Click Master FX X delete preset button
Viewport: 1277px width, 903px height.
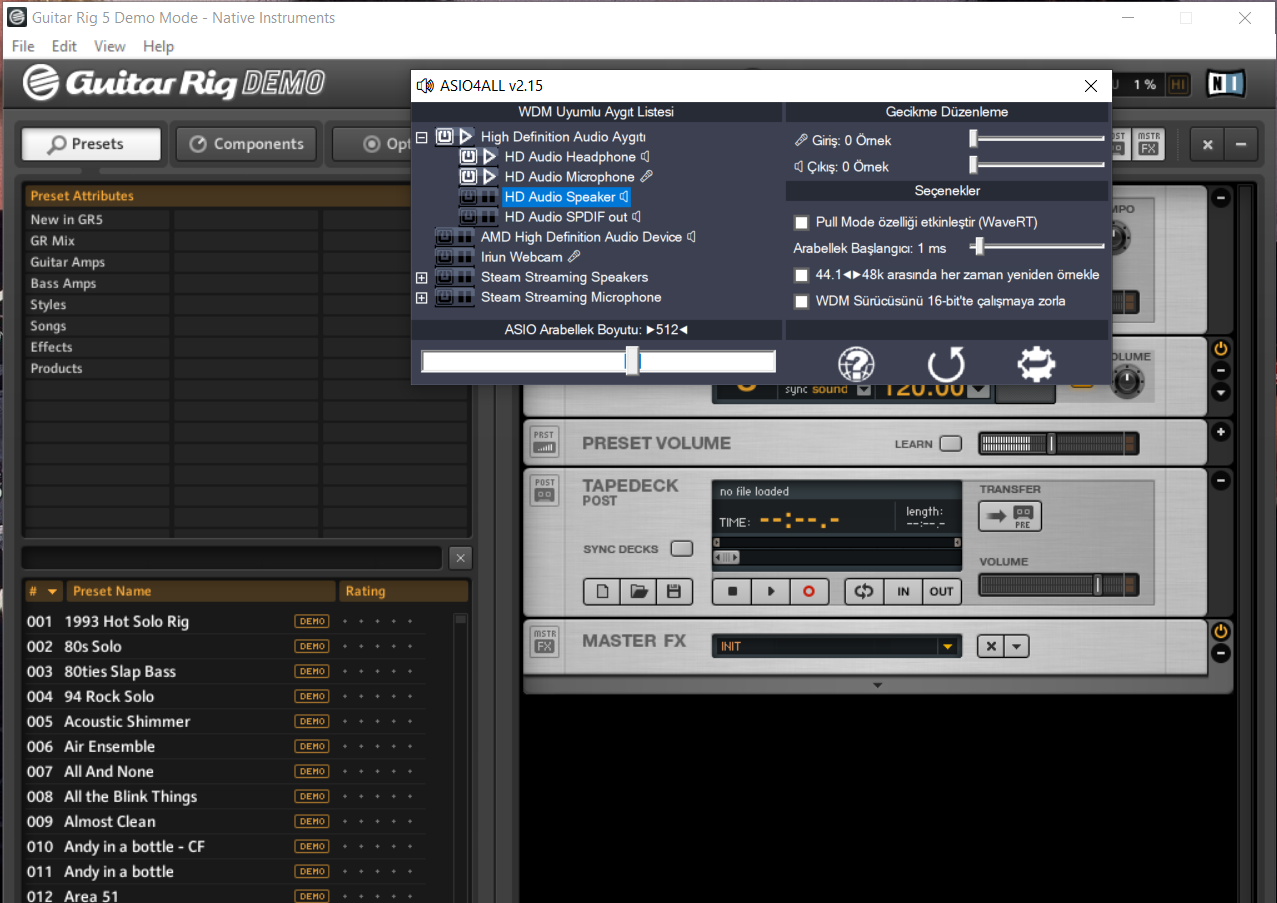point(990,646)
